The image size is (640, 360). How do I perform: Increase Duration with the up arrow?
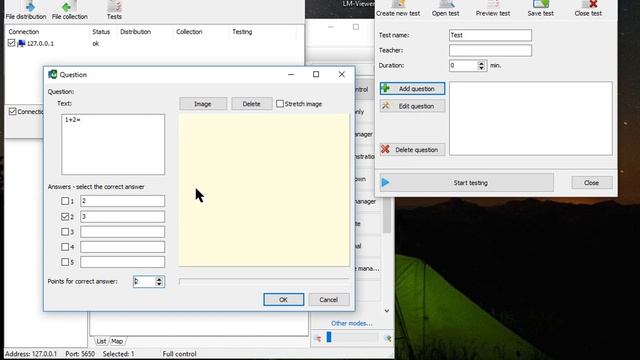[x=482, y=63]
